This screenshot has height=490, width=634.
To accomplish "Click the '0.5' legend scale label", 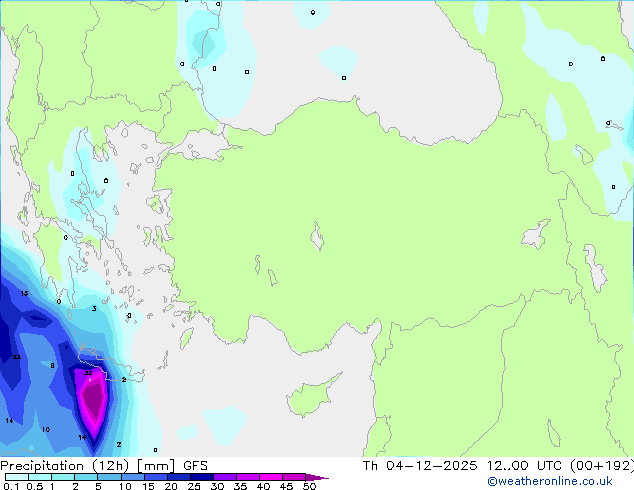I will 35,486.
